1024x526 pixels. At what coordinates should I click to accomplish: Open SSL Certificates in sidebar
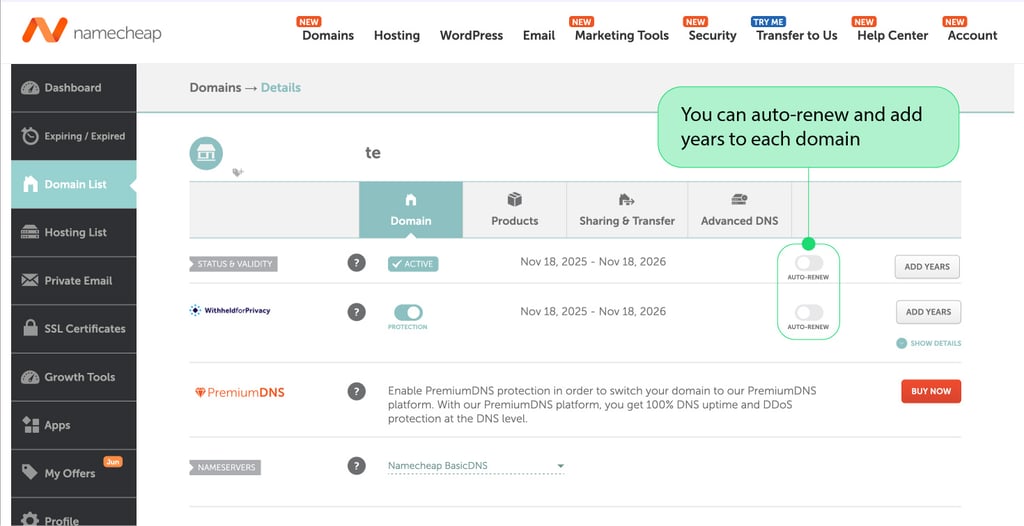click(74, 329)
